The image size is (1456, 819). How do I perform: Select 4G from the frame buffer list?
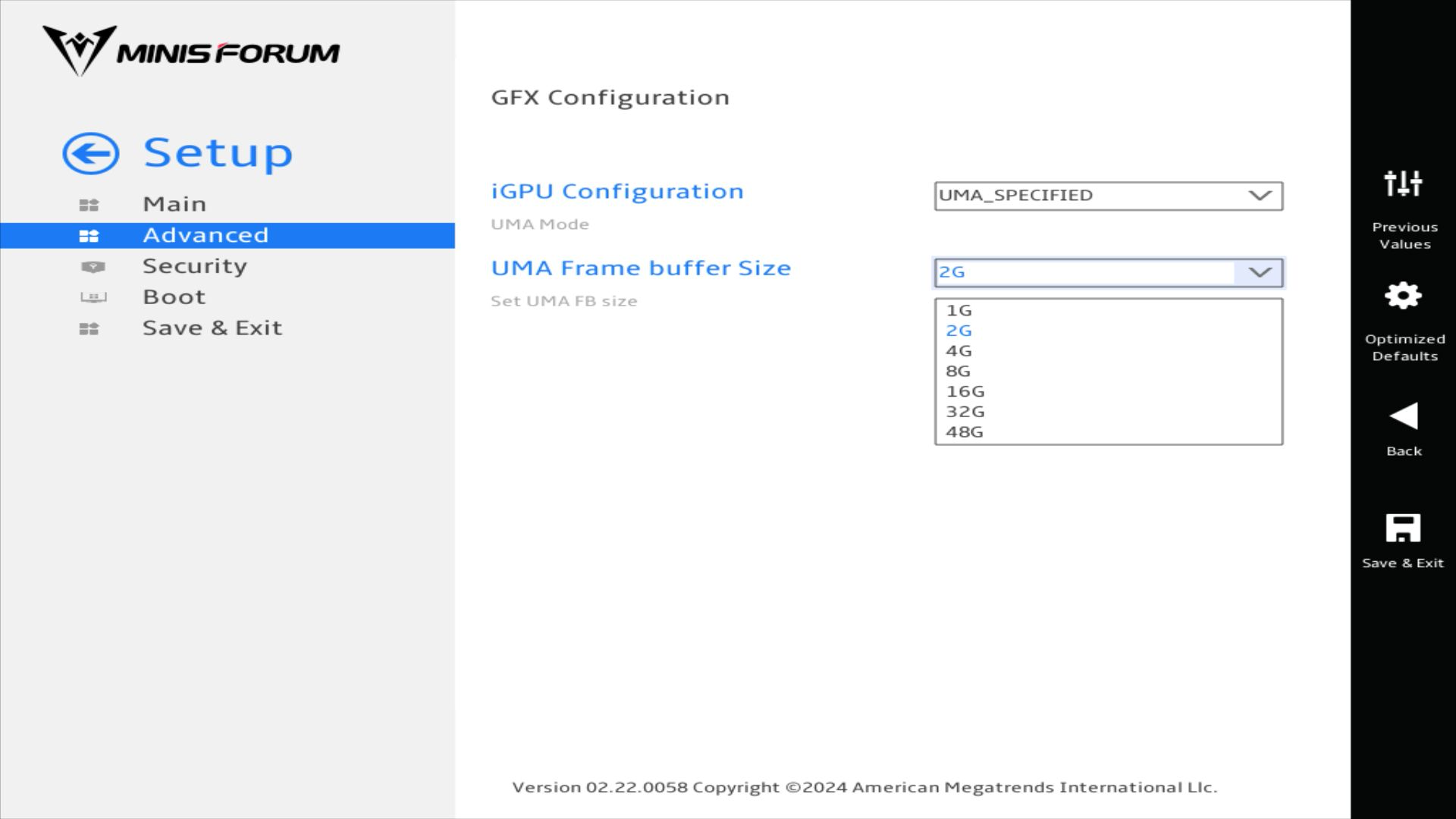coord(959,351)
